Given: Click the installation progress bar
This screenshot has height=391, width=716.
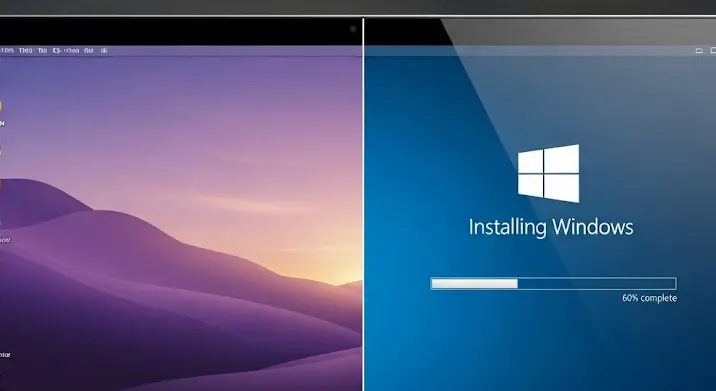Looking at the screenshot, I should 553,284.
